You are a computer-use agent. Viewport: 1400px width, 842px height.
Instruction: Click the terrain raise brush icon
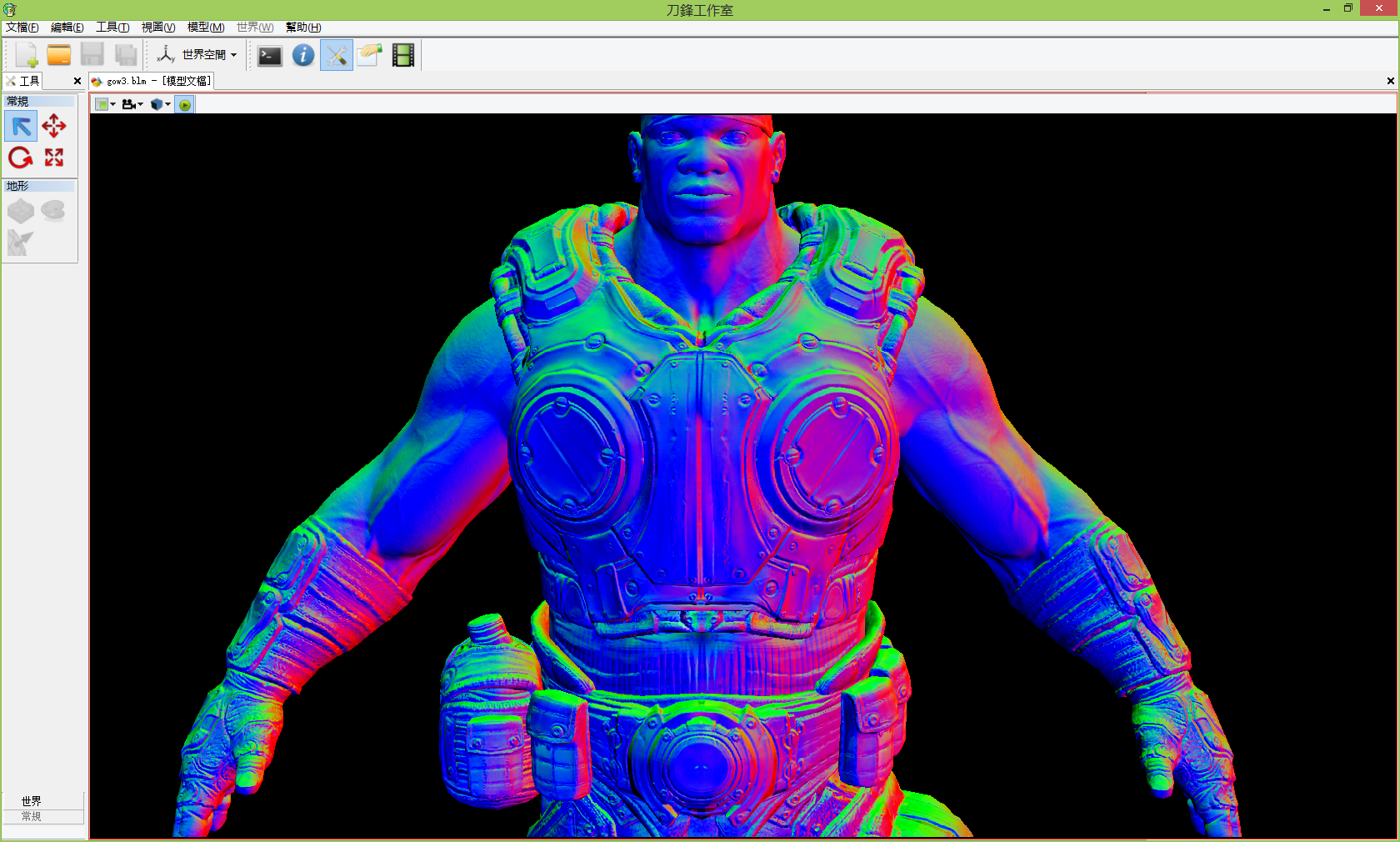21,211
